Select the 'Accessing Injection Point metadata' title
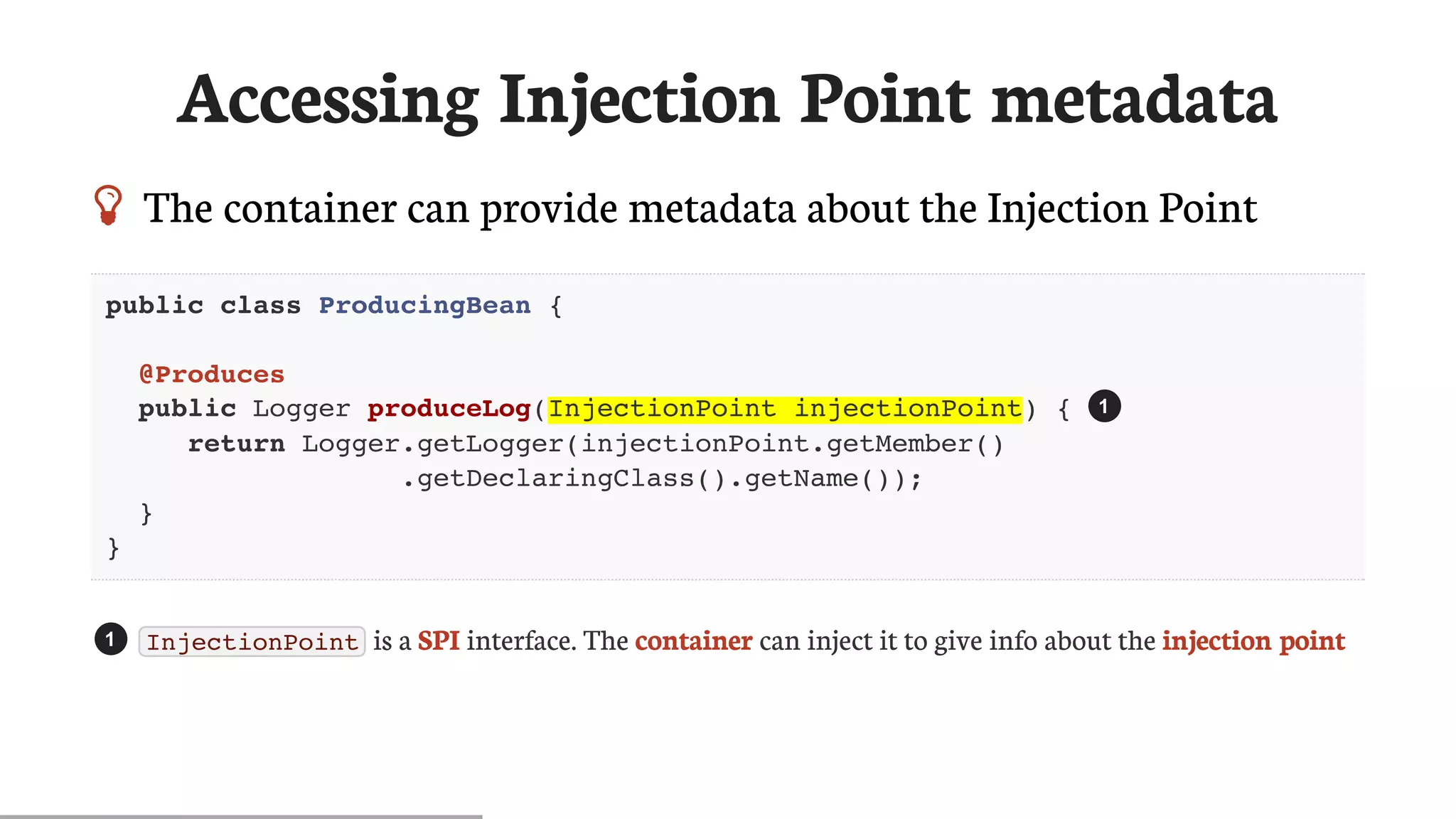This screenshot has height=819, width=1456. (x=727, y=100)
